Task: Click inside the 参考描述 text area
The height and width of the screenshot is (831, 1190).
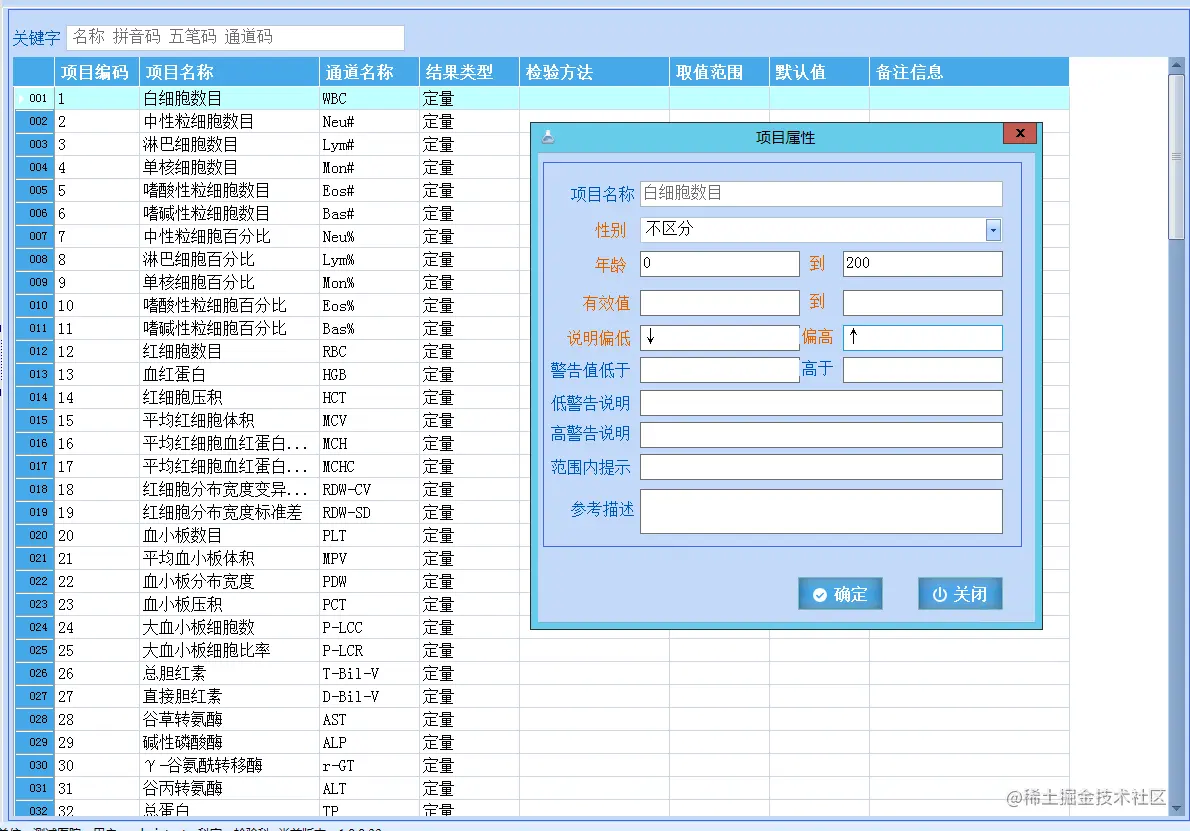Action: click(820, 511)
